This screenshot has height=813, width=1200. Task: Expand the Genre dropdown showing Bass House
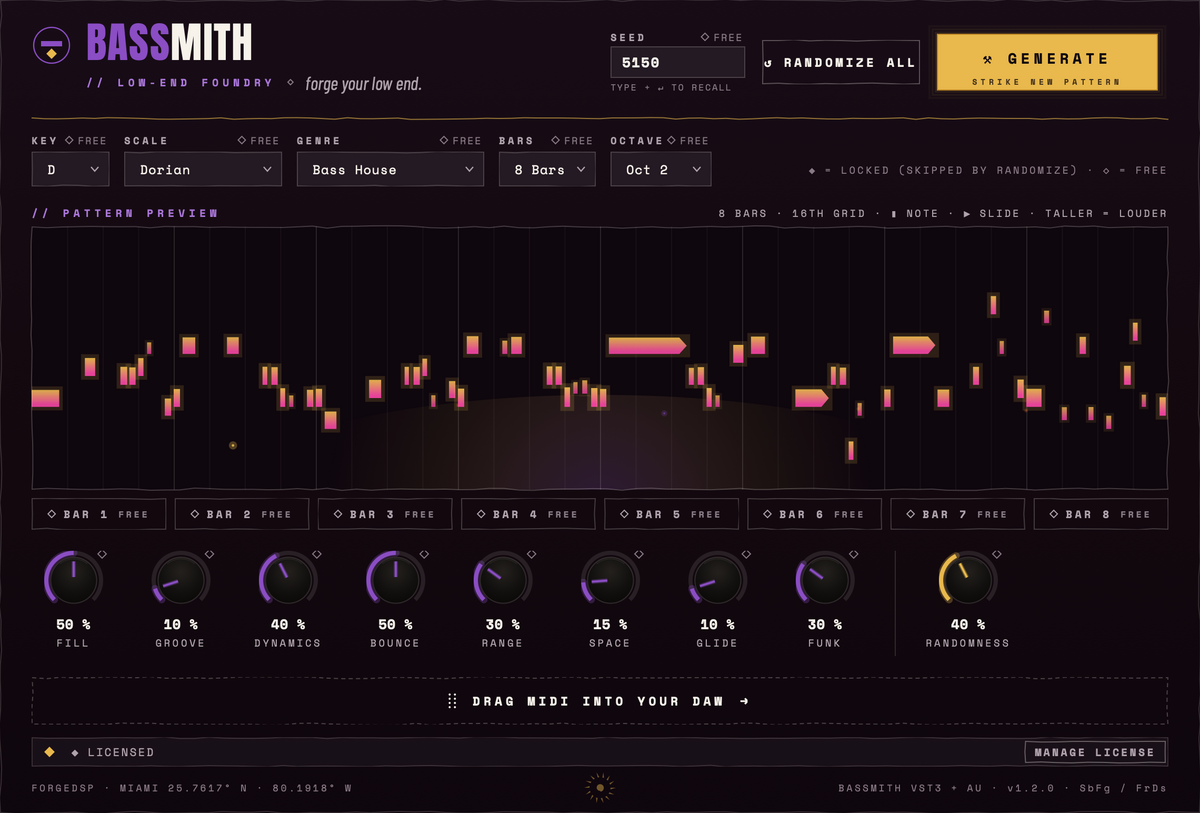tap(390, 170)
